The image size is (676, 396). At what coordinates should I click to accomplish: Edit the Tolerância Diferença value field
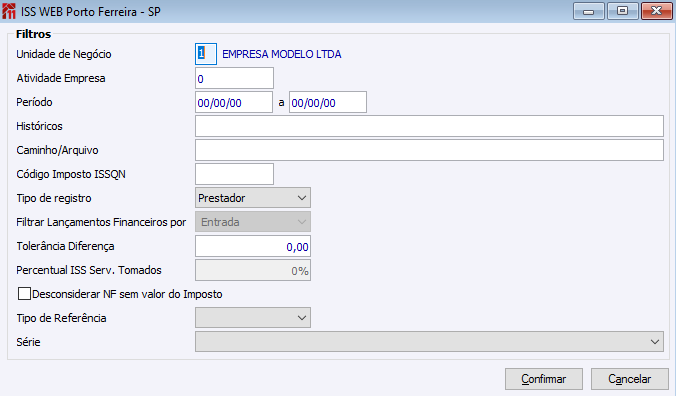[x=253, y=246]
